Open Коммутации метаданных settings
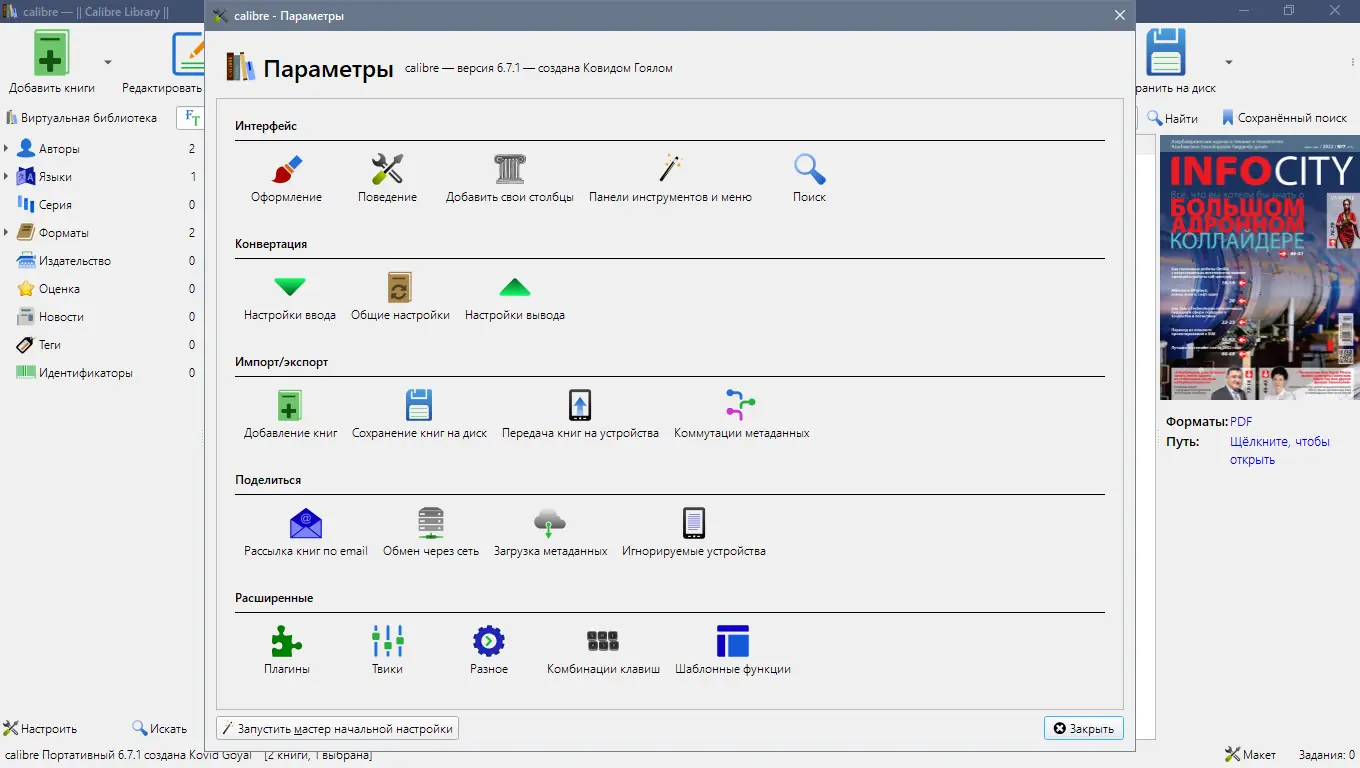This screenshot has height=768, width=1360. coord(741,414)
